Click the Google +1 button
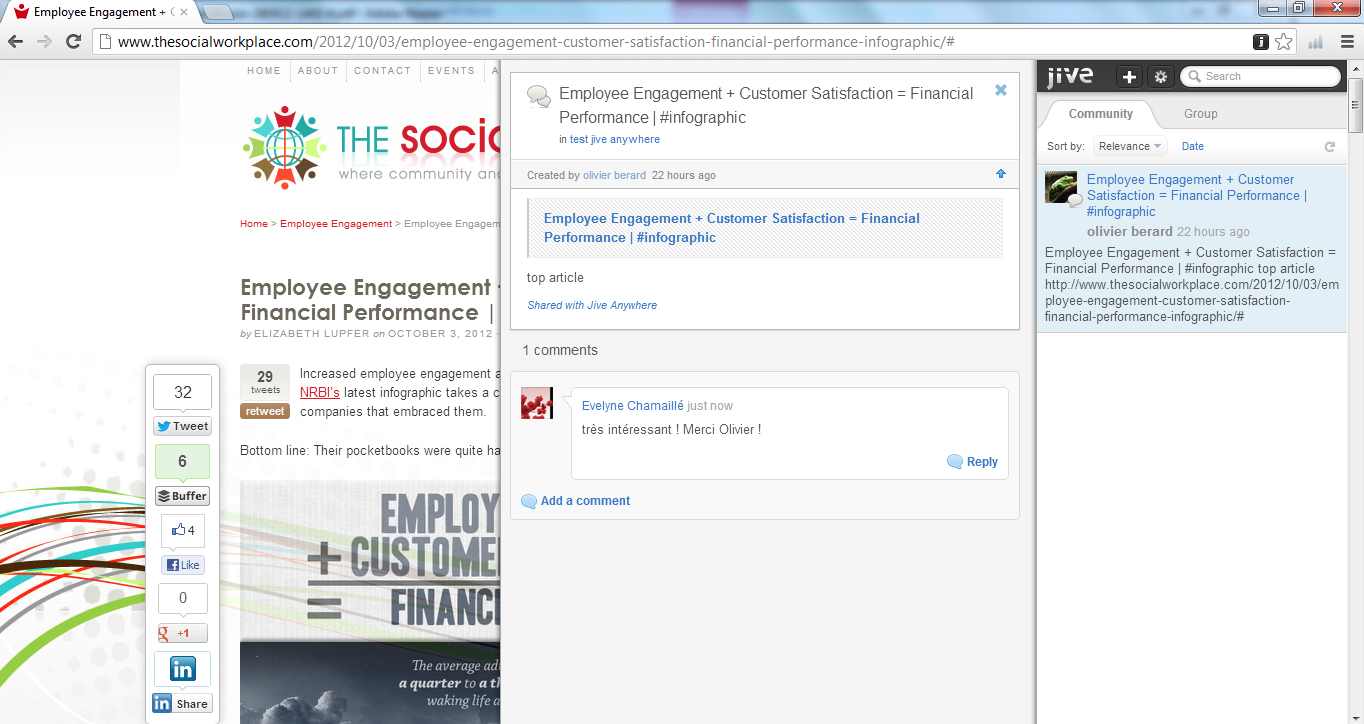 [x=183, y=633]
